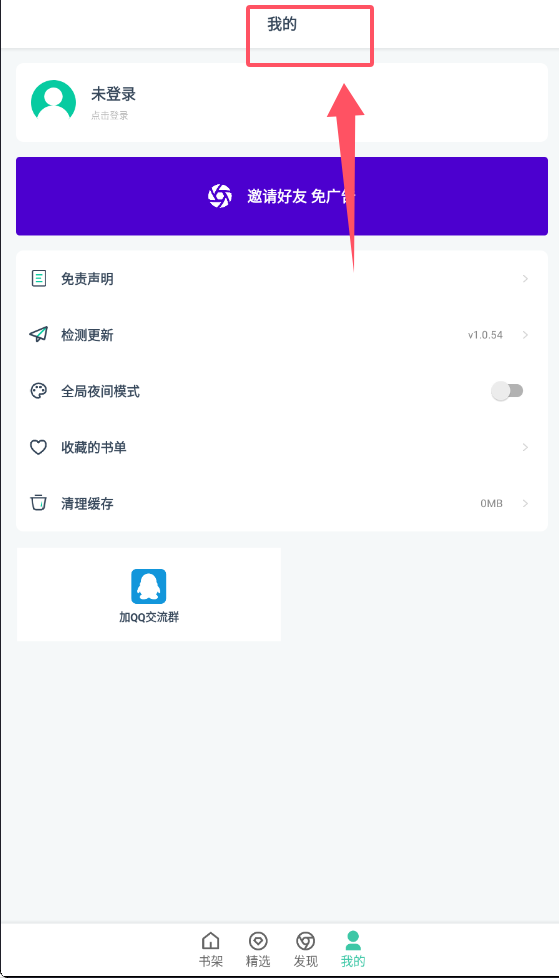
Task: Open 收藏的书单 via right chevron
Action: point(526,447)
